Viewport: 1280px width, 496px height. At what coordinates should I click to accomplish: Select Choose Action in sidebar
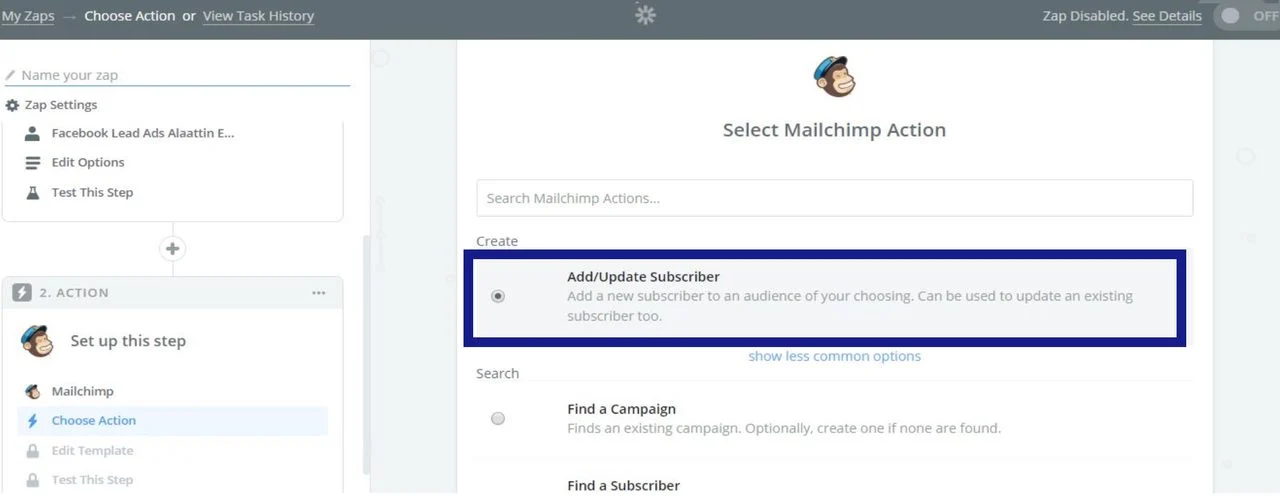pos(172,421)
